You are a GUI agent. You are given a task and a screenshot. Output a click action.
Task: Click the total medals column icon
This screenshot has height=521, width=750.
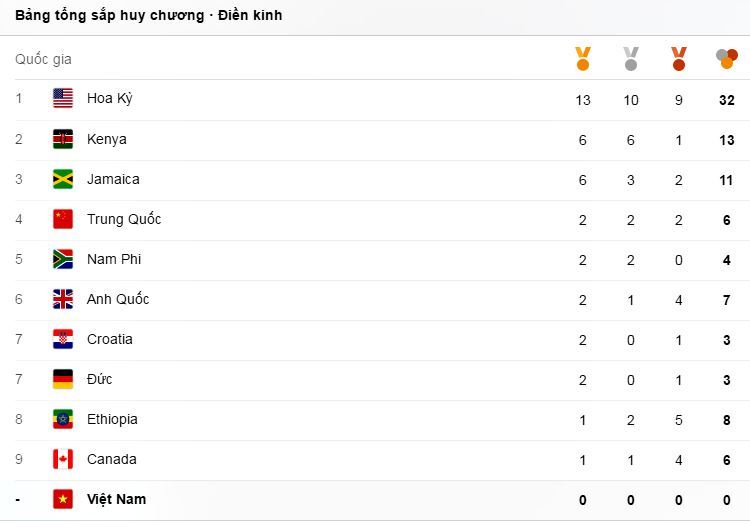click(x=727, y=59)
